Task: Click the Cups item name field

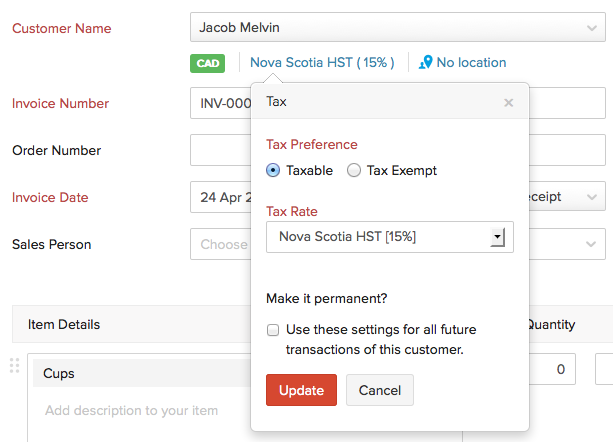Action: point(140,373)
